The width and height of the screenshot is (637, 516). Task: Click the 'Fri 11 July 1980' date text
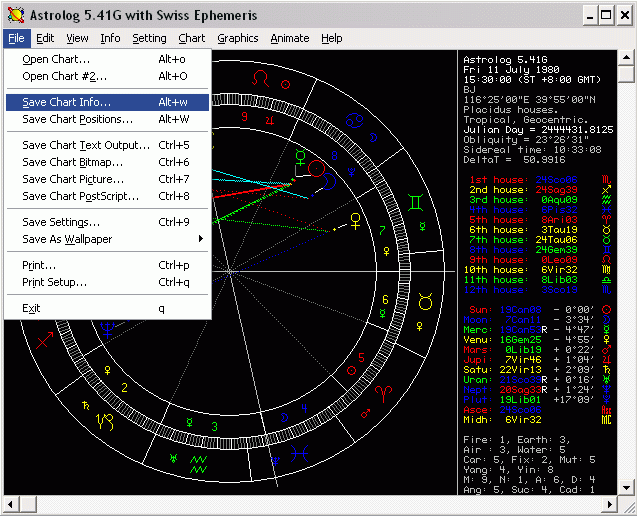(511, 69)
